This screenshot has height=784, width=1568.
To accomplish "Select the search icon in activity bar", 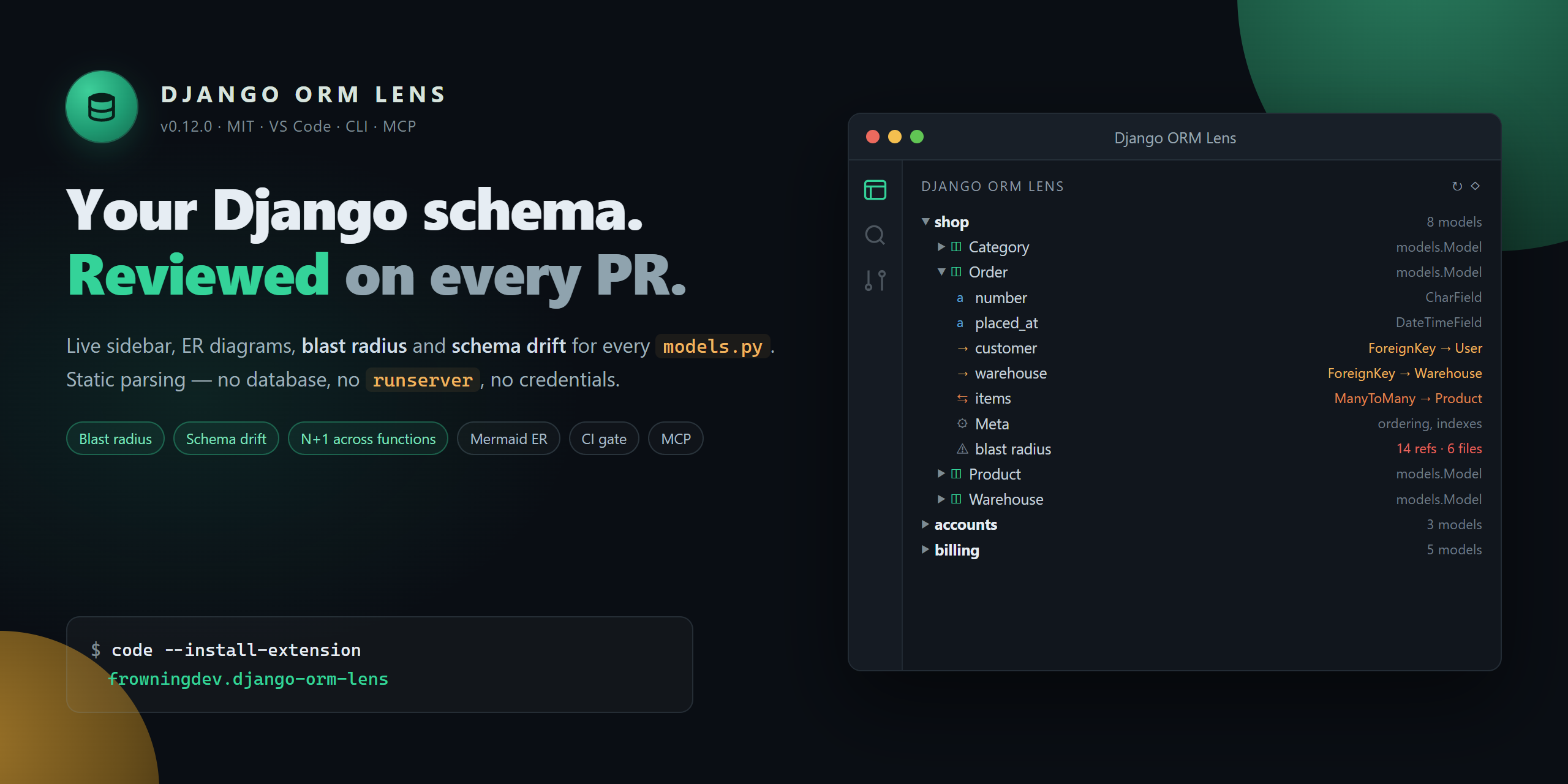I will pyautogui.click(x=875, y=235).
